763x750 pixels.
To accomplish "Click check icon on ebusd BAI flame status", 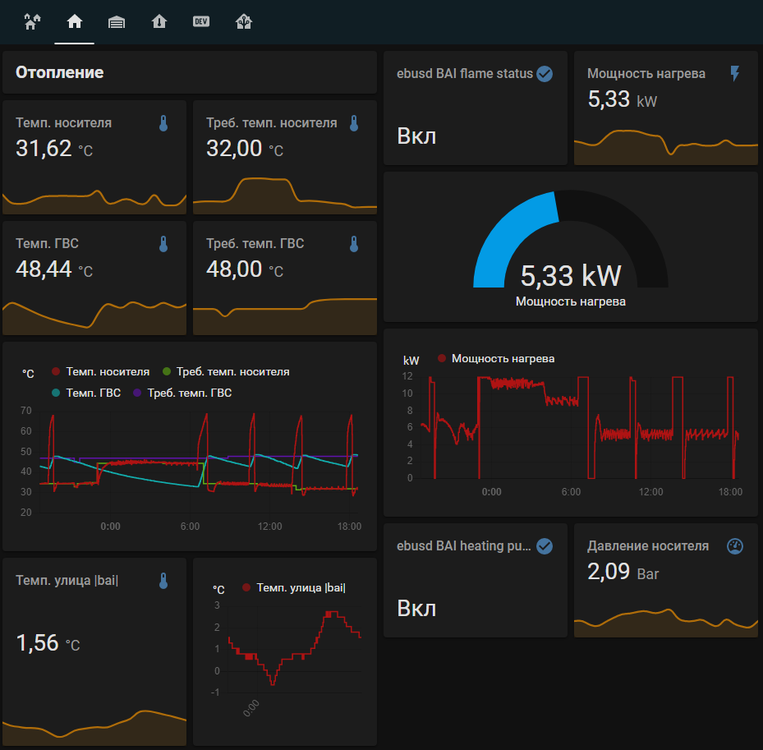I will 545,74.
